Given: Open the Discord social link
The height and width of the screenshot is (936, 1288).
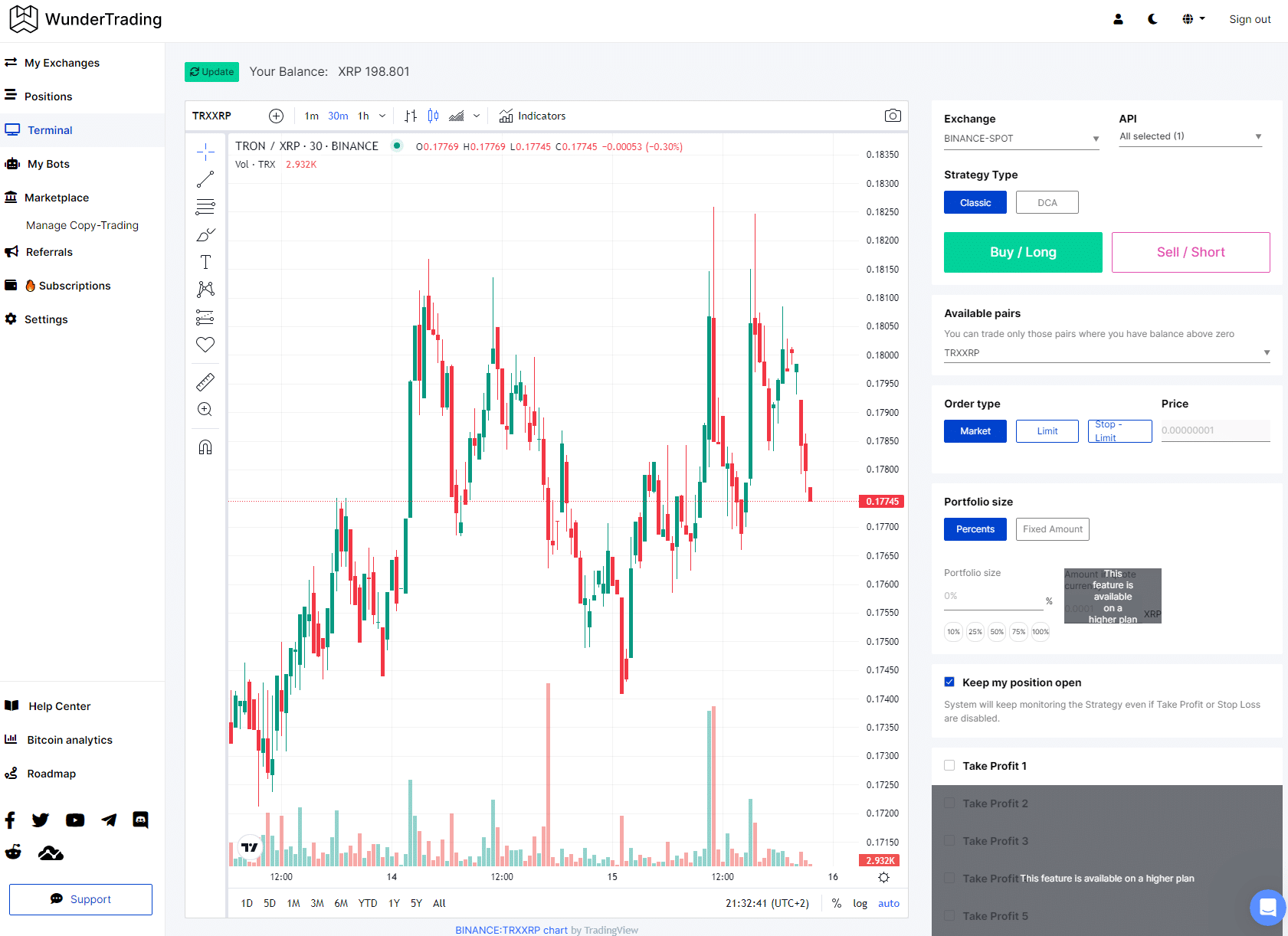Looking at the screenshot, I should coord(140,820).
